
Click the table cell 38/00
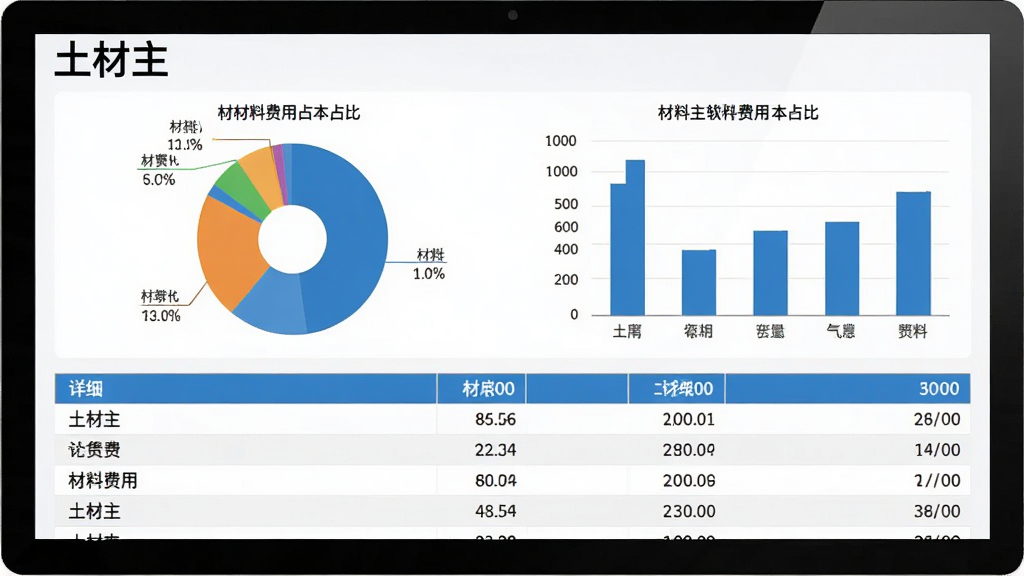937,511
